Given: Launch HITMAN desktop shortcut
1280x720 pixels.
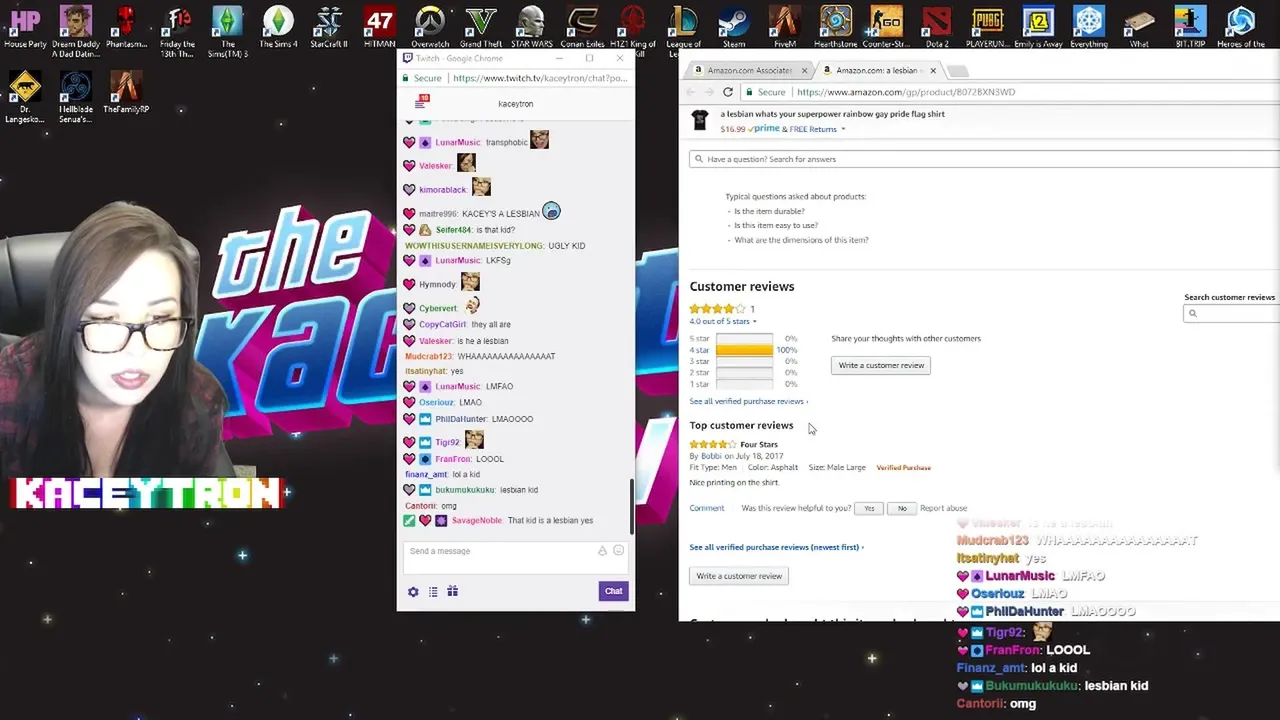Looking at the screenshot, I should [x=380, y=27].
